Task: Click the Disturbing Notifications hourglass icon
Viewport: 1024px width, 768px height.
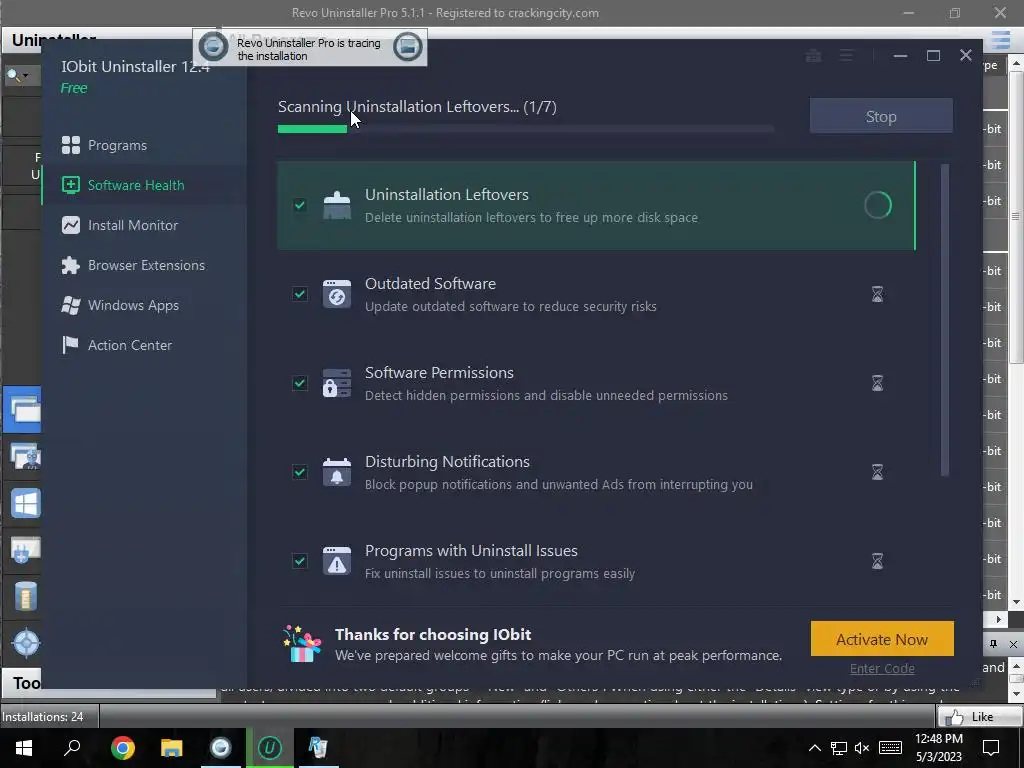Action: 878,472
